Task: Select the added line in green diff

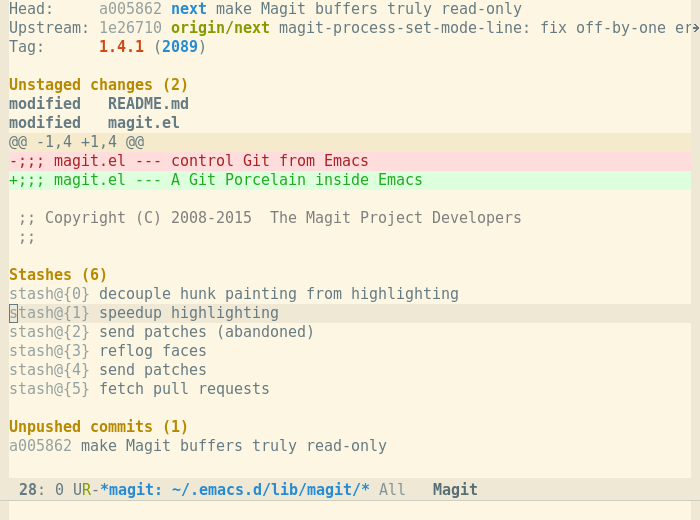Action: click(x=215, y=180)
